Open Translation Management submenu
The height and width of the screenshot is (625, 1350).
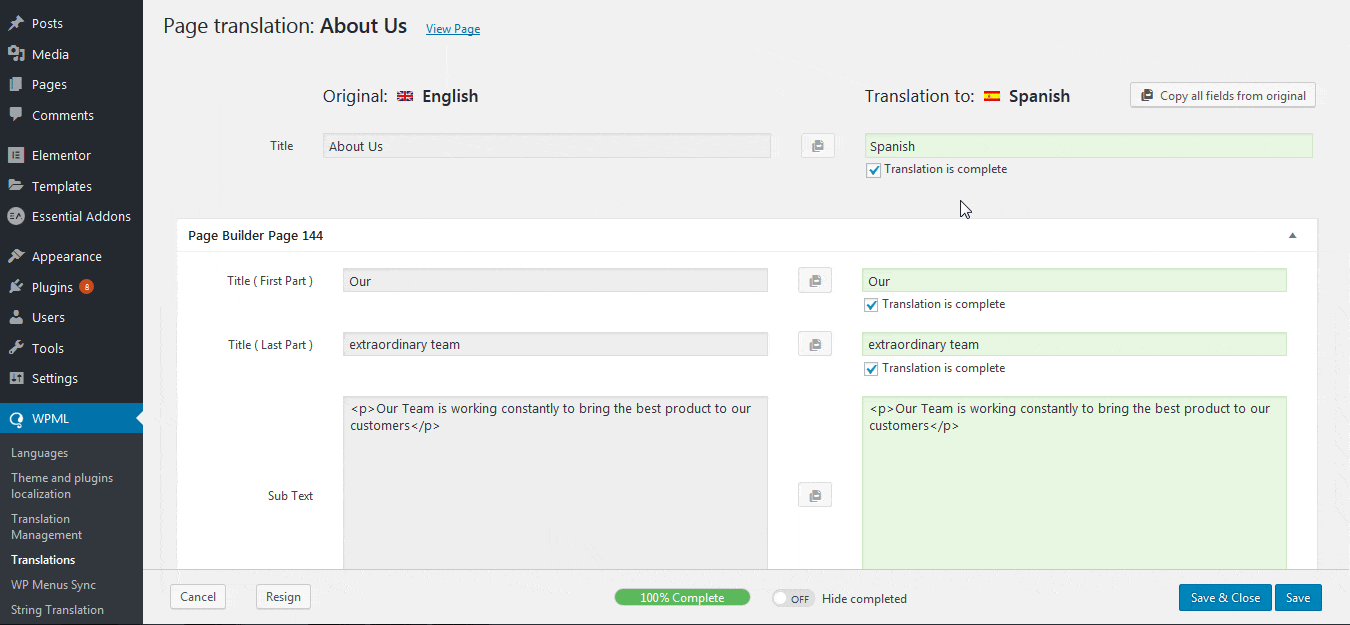coord(47,527)
